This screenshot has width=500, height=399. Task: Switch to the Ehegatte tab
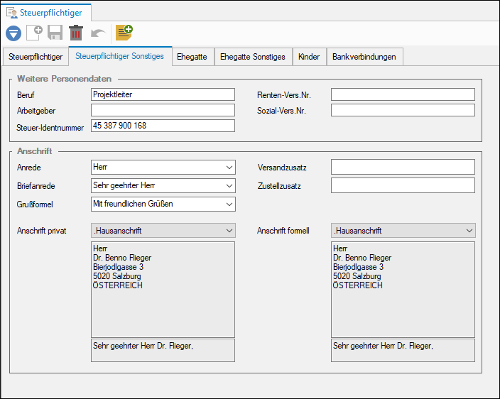pyautogui.click(x=192, y=57)
